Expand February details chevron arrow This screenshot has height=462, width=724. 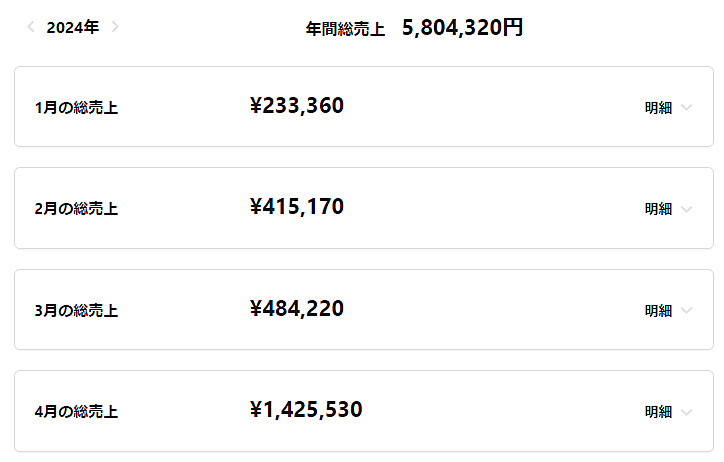686,209
